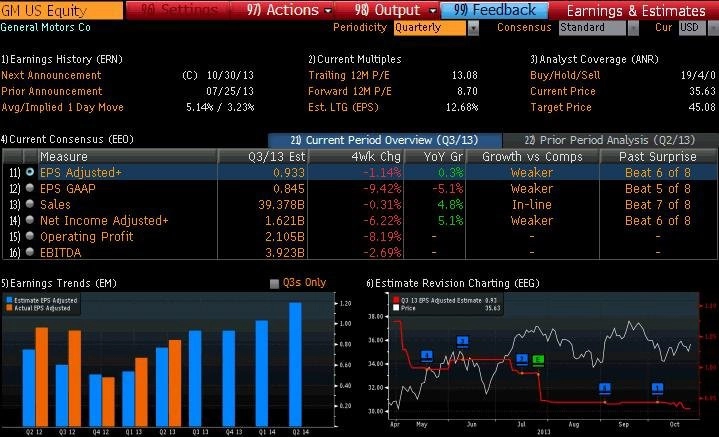
Task: Click the blue revision marker above June price line
Action: point(462,341)
